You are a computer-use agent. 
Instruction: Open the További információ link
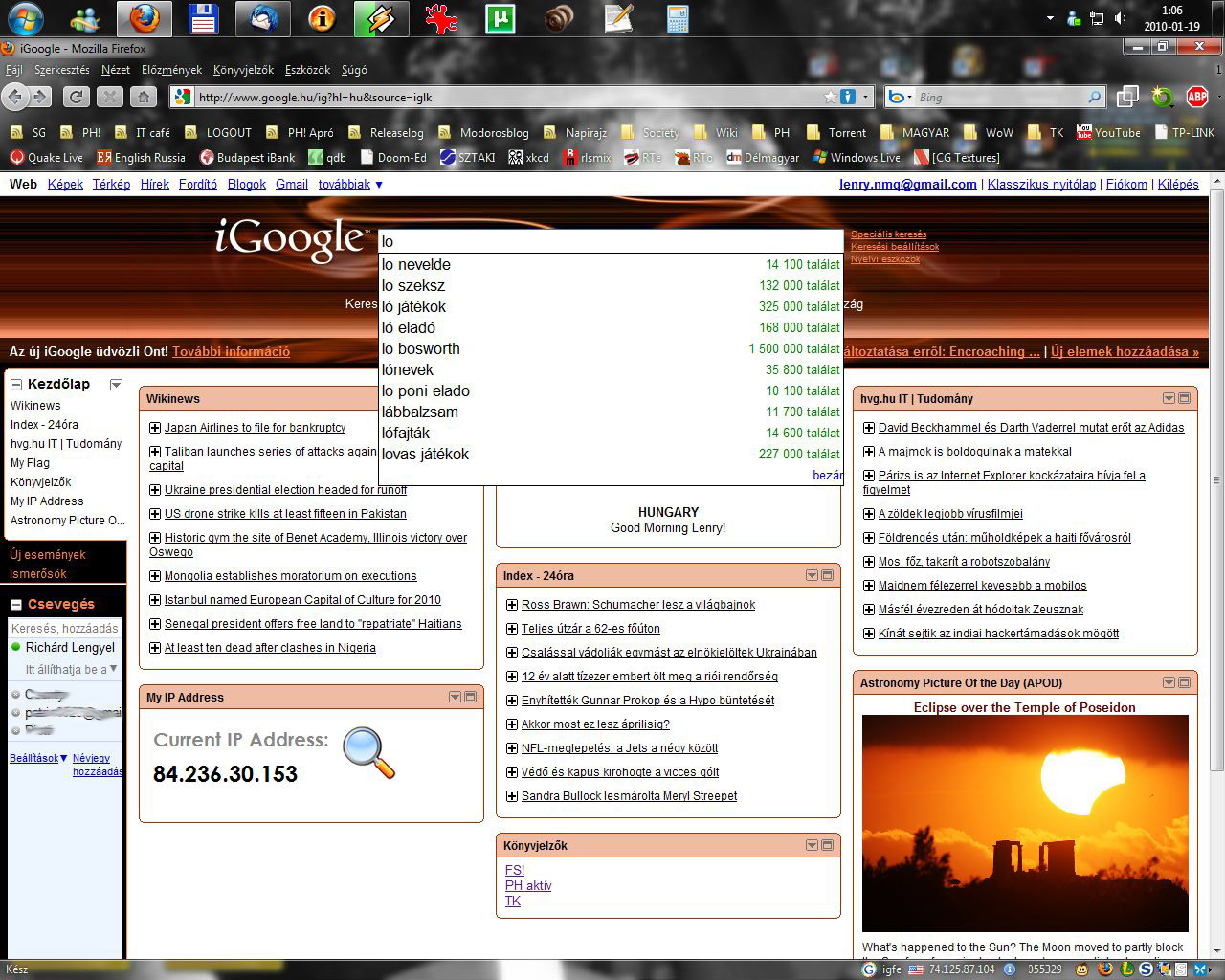(x=231, y=351)
